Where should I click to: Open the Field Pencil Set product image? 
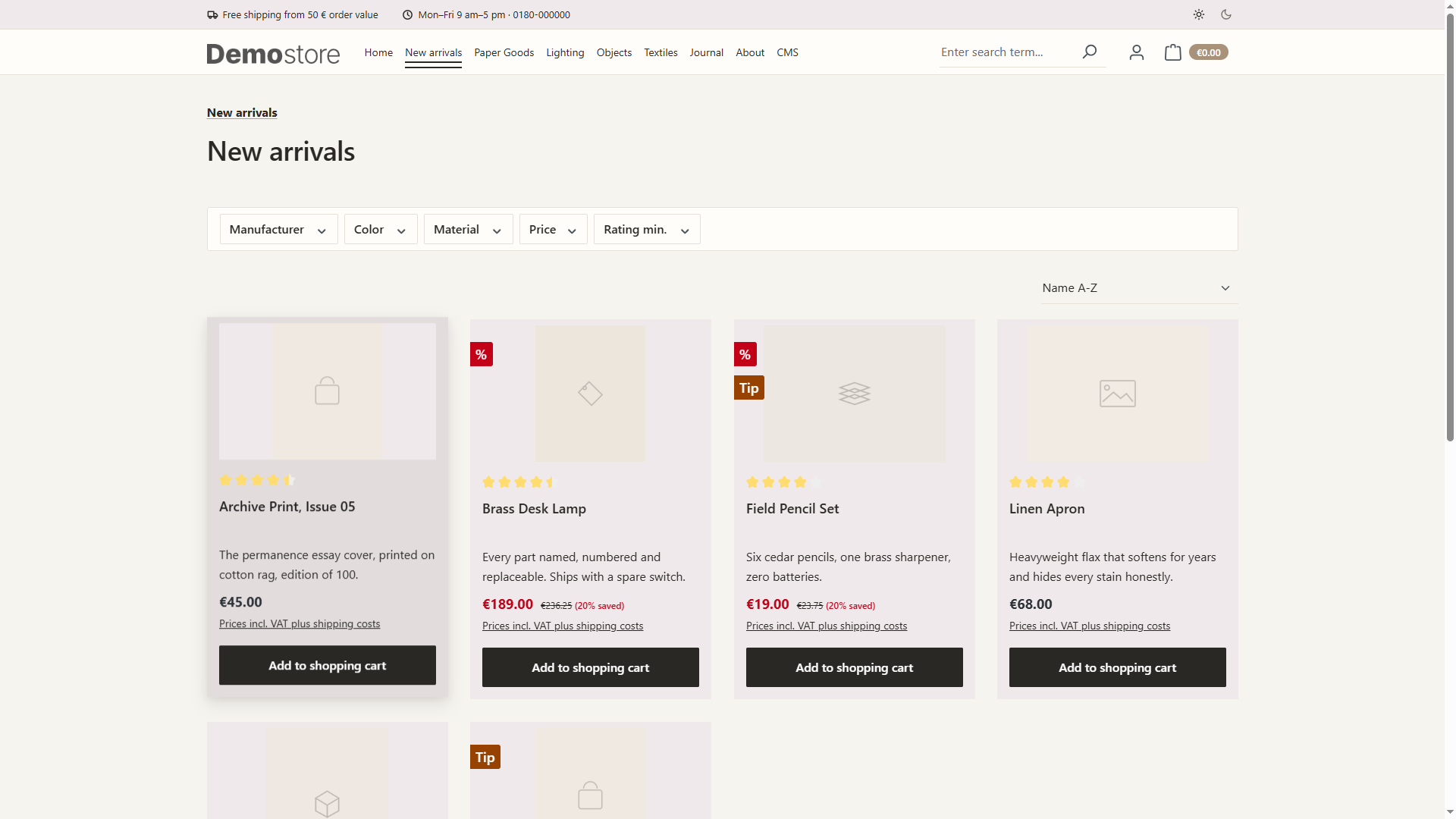coord(855,394)
